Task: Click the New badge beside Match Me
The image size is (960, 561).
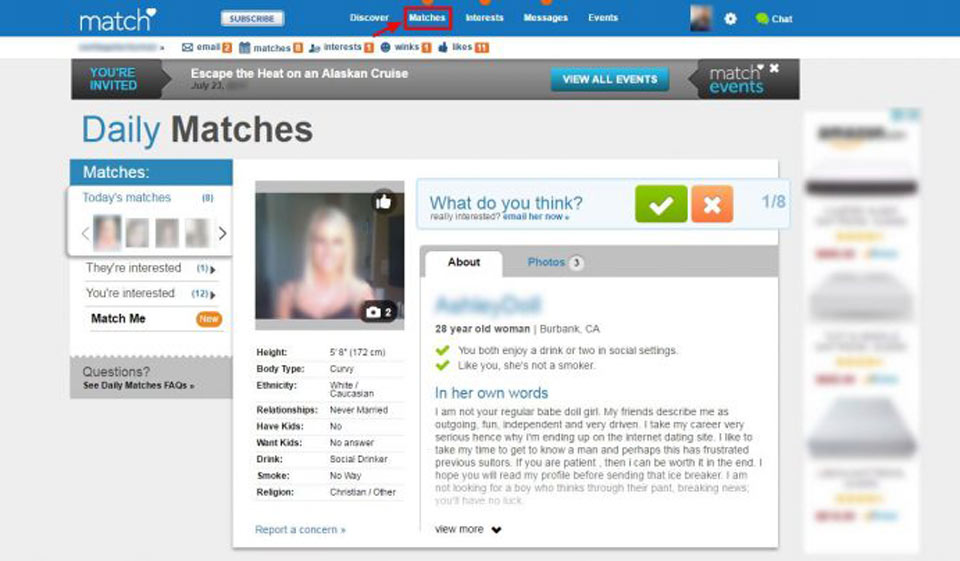Action: coord(209,319)
